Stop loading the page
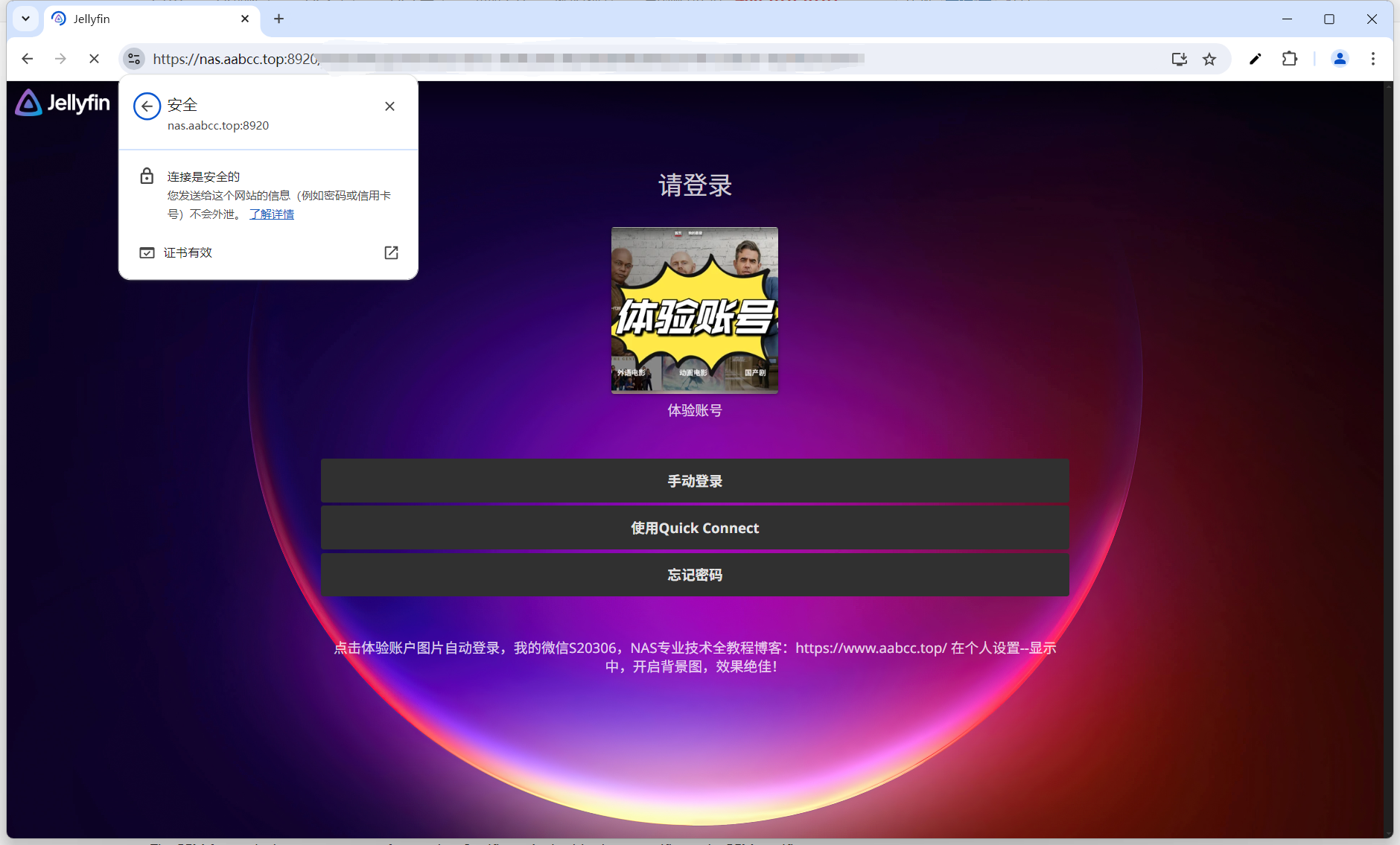 tap(94, 59)
